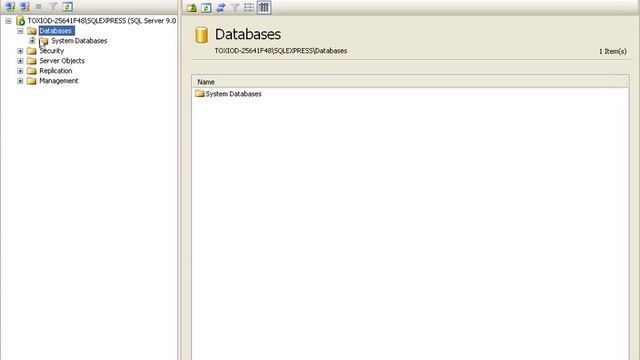Select System Databases text in the list
Screen dimensions: 640x360
(x=233, y=94)
